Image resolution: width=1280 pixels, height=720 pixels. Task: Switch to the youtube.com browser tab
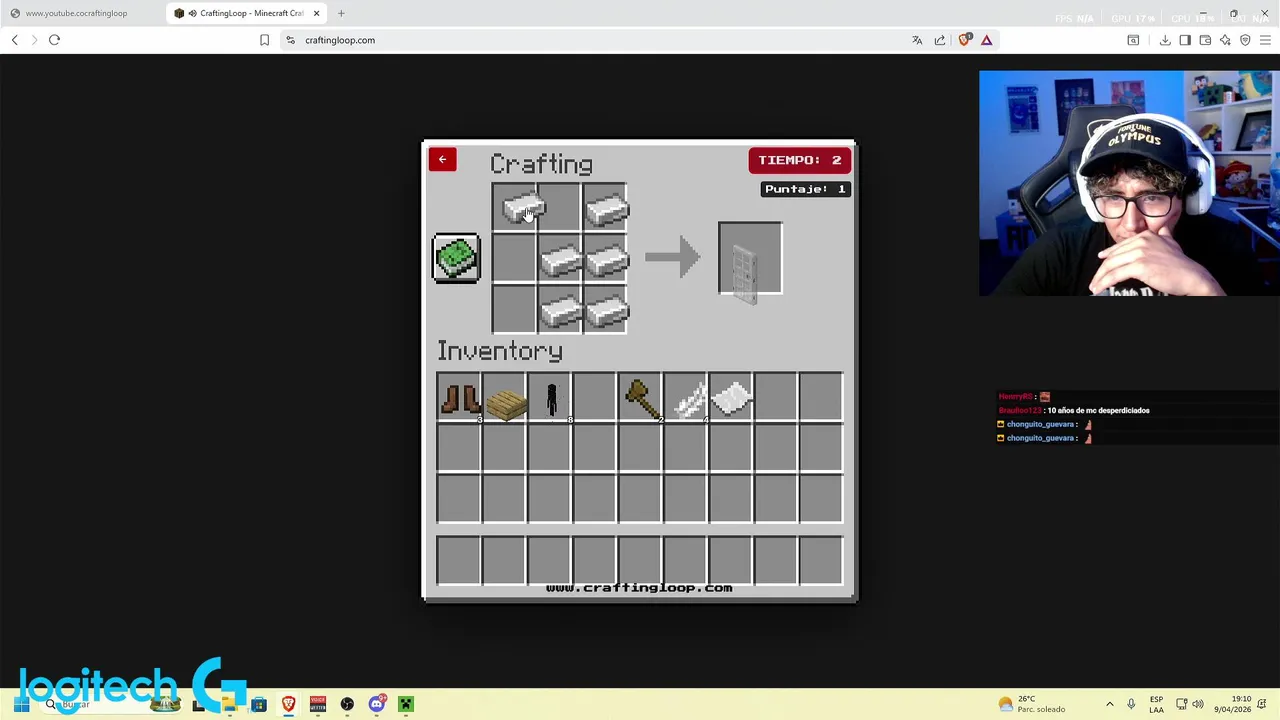[x=76, y=13]
